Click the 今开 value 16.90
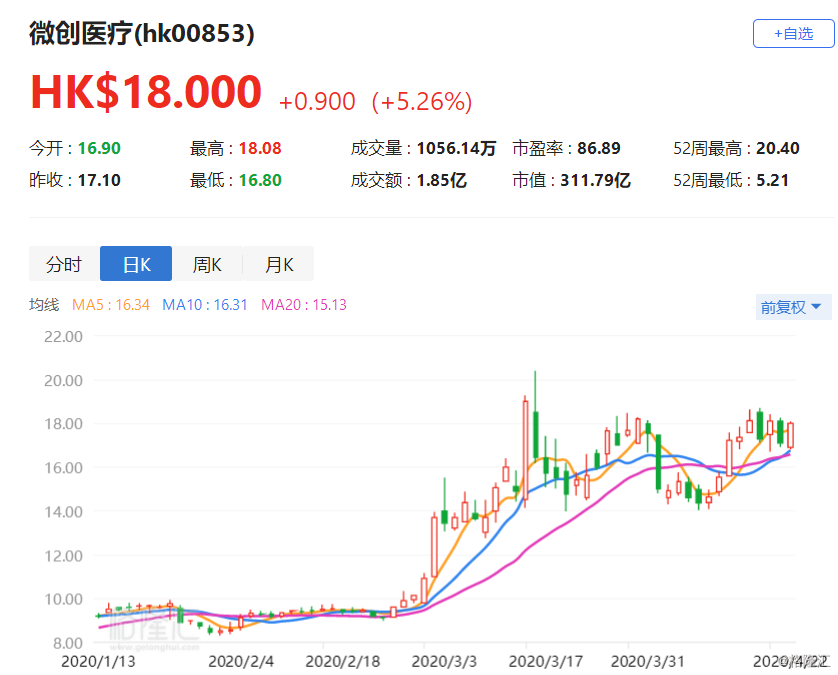838x675 pixels. tap(99, 148)
